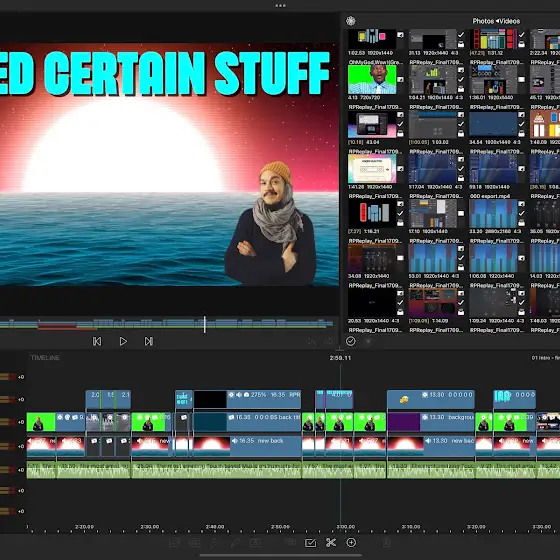This screenshot has width=560, height=560.
Task: Click the 2:30.00 mark on timeline ruler
Action: (149, 527)
